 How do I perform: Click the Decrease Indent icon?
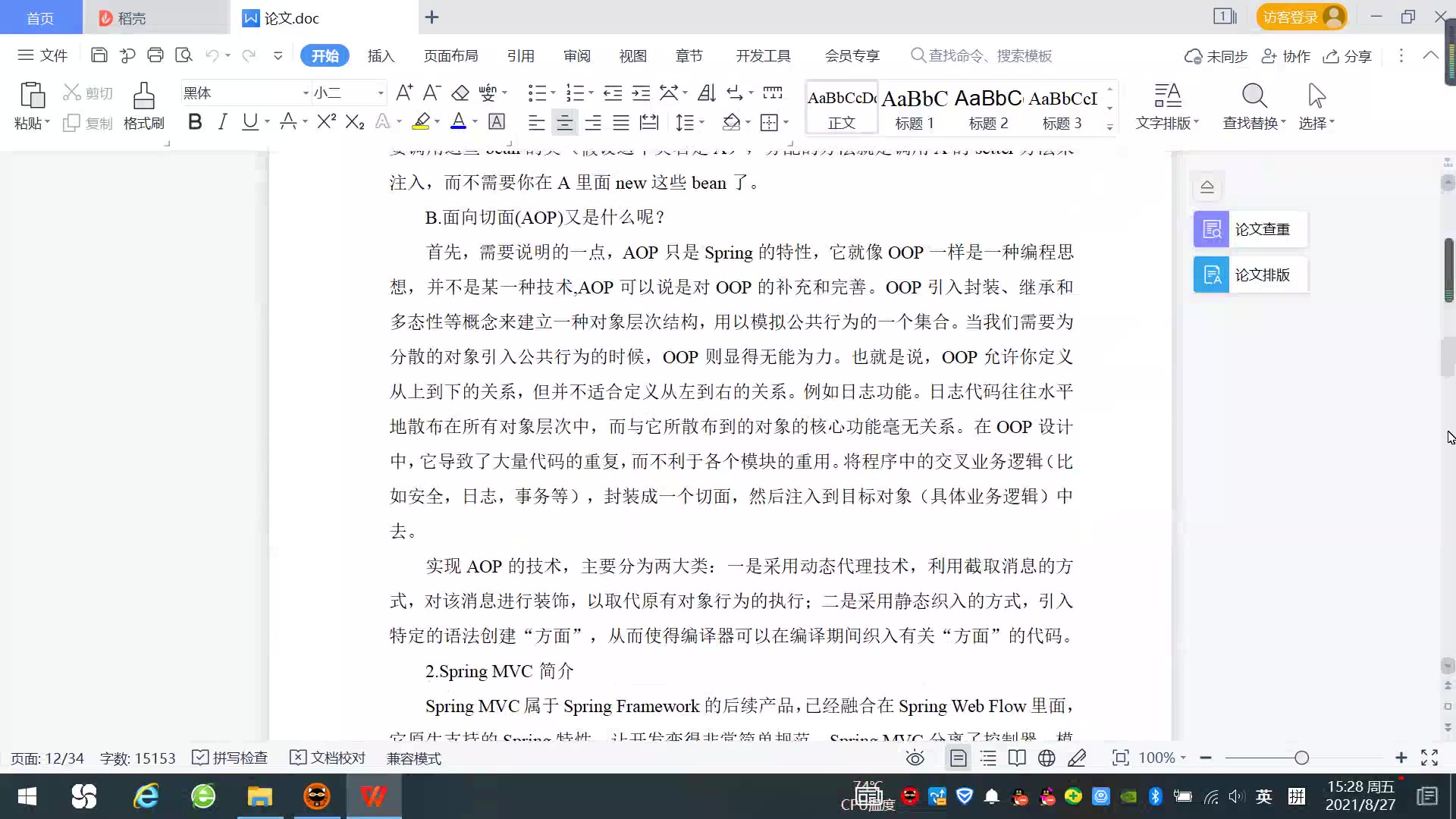613,93
